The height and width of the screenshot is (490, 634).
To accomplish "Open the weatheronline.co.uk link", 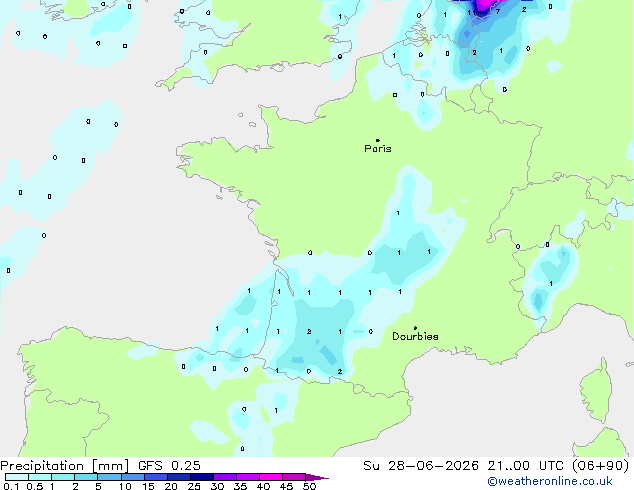I will pyautogui.click(x=550, y=481).
